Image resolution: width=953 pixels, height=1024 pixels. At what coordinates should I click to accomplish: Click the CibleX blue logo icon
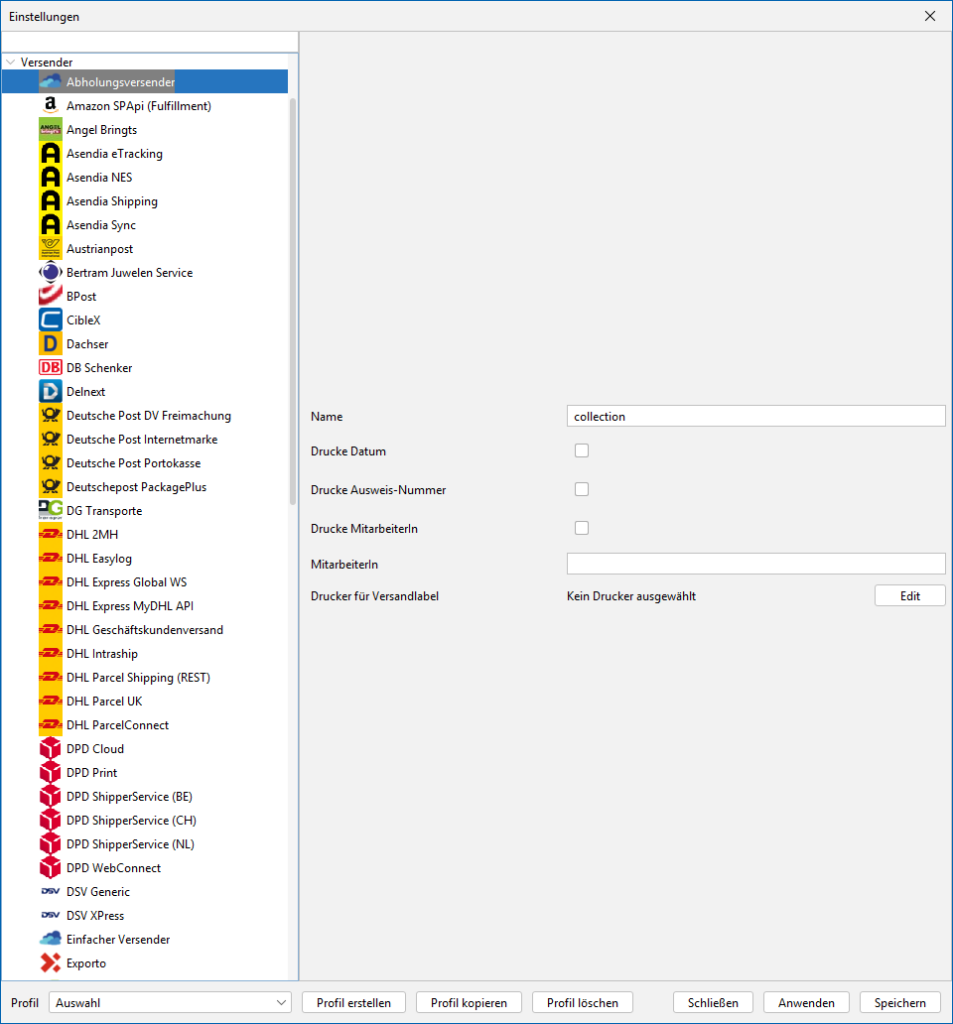click(x=50, y=320)
